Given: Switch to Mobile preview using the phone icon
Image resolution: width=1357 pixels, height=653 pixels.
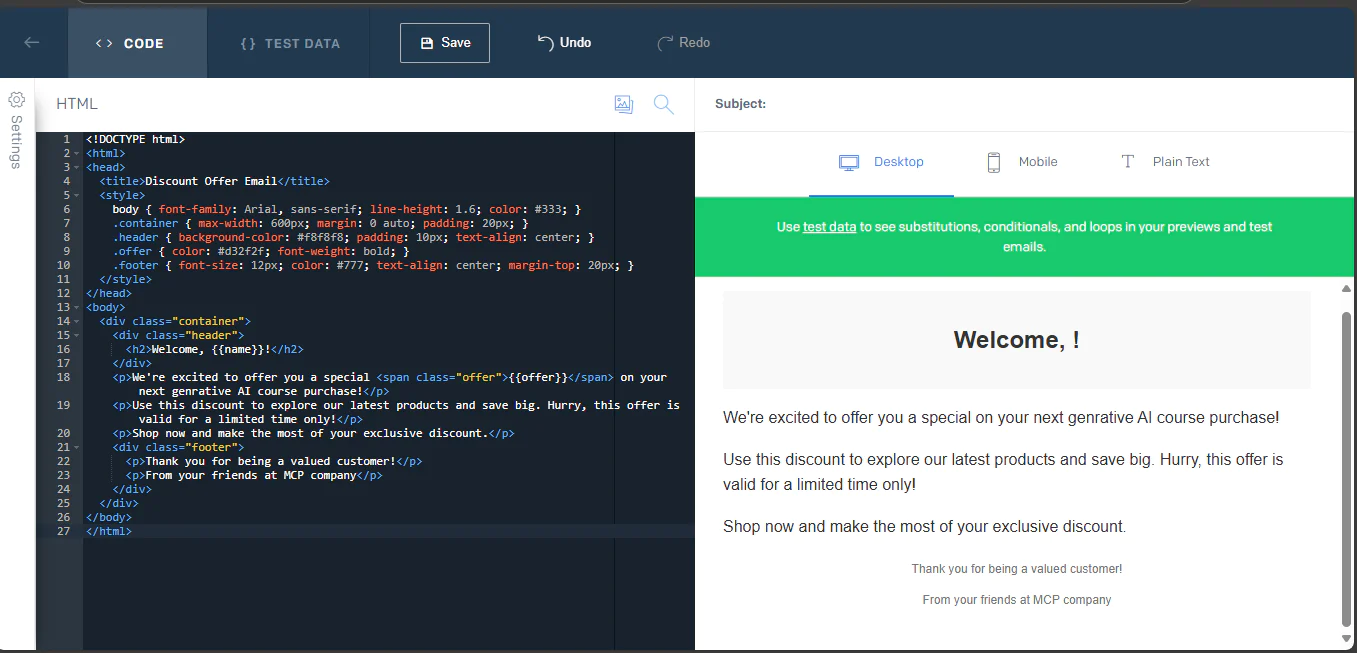Looking at the screenshot, I should tap(994, 161).
